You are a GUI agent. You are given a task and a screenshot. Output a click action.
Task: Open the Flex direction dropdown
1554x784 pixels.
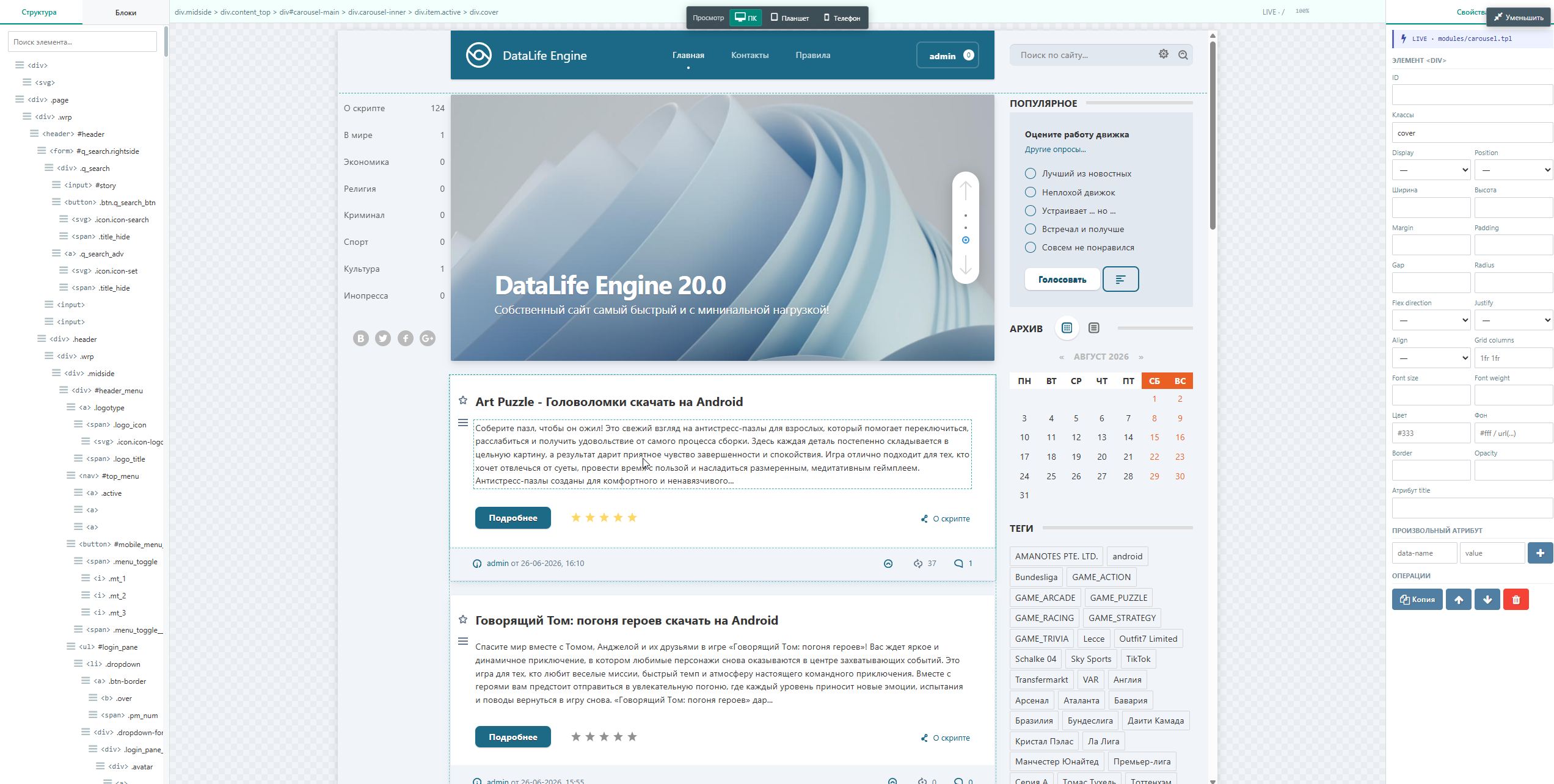1431,320
